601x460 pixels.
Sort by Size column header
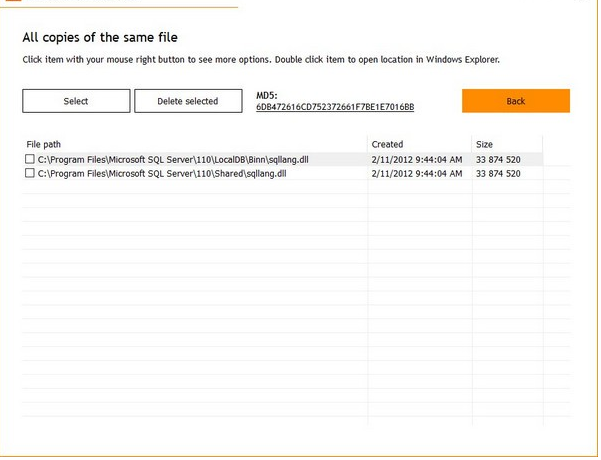507,145
